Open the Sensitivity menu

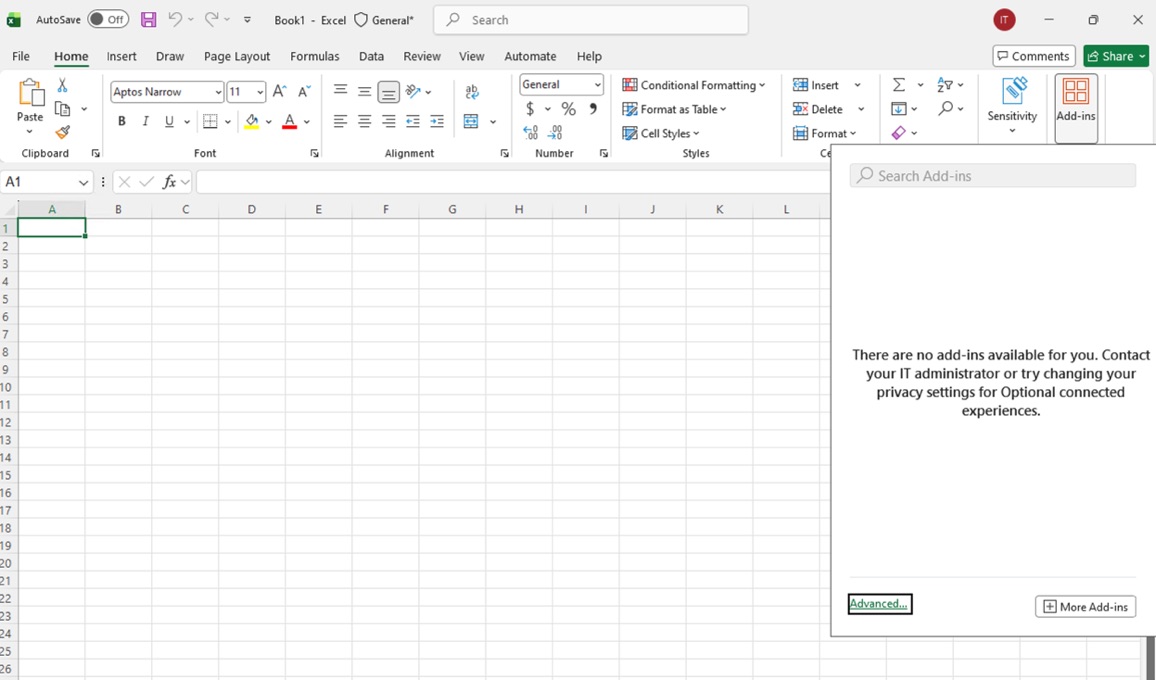1012,105
